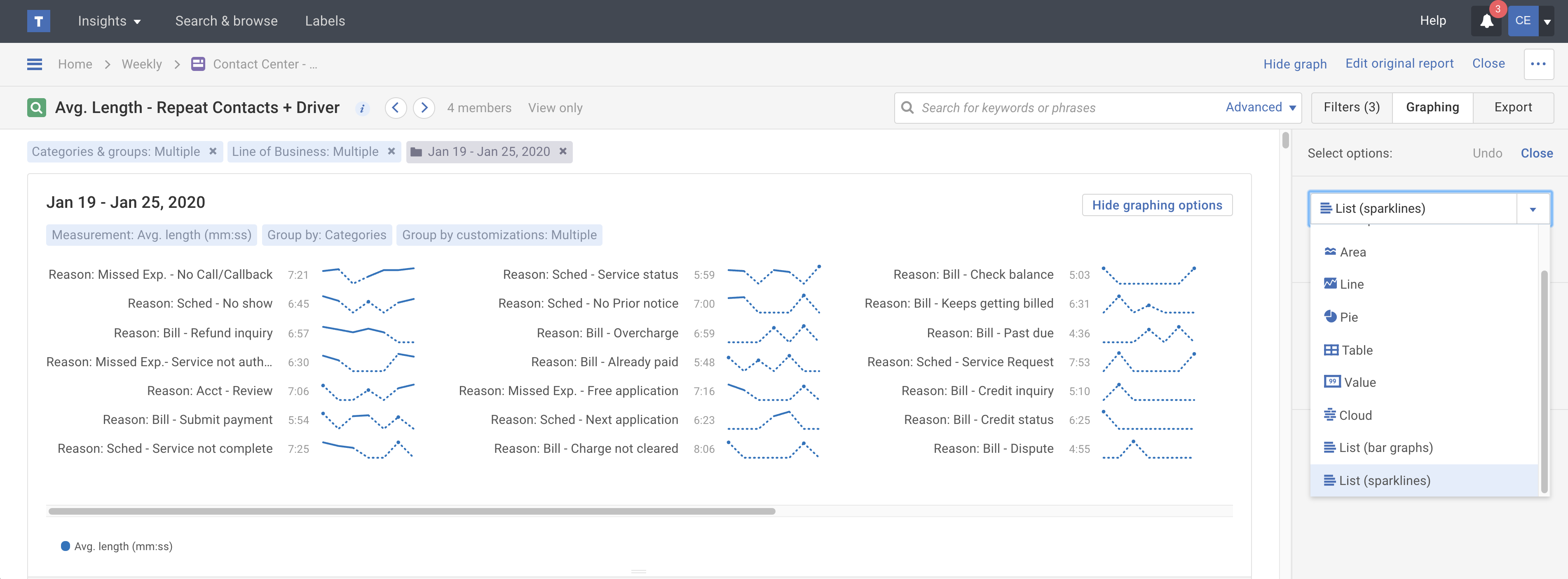Go to next report arrow

(424, 108)
